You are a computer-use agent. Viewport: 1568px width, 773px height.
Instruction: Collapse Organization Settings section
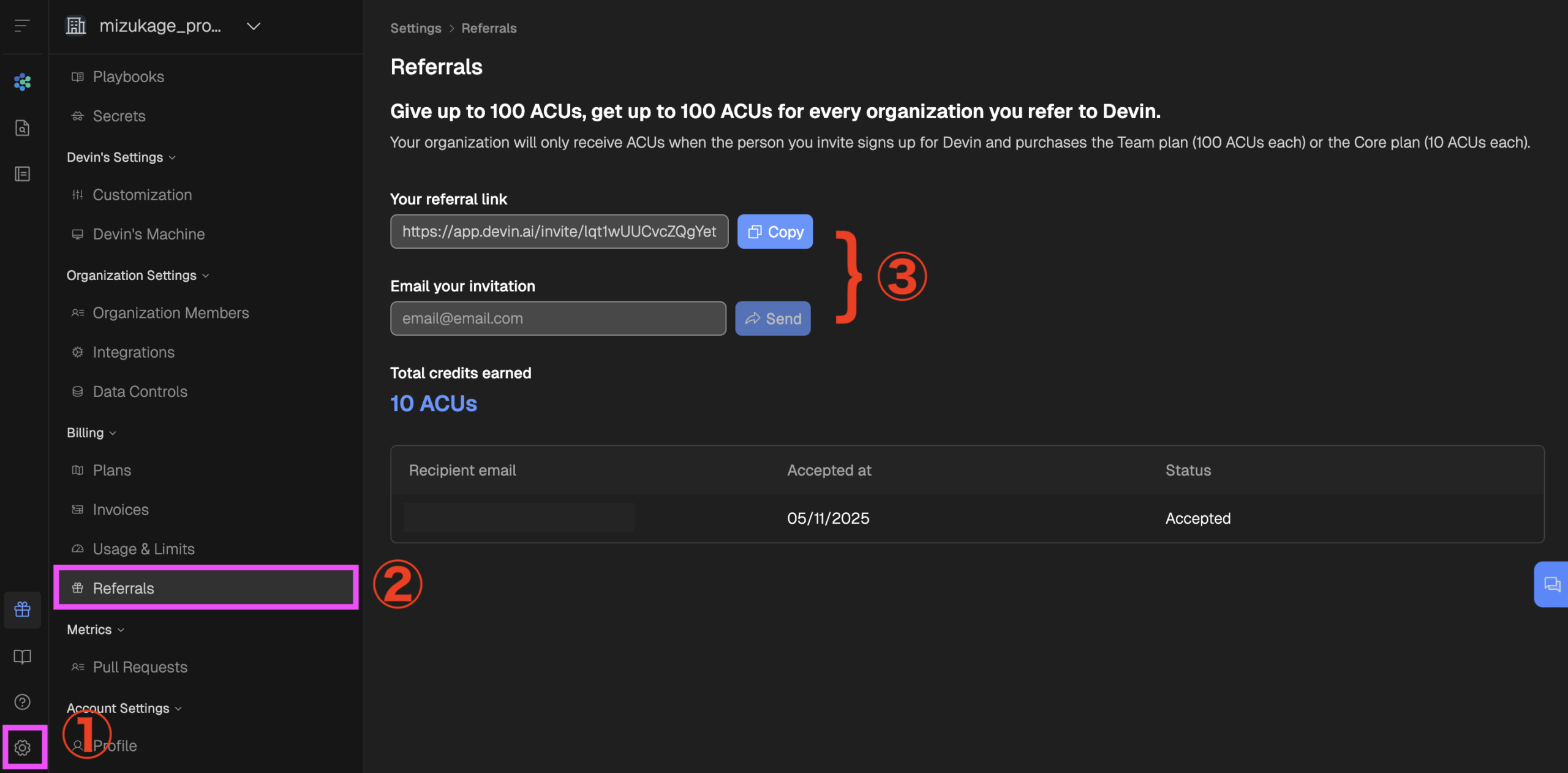click(x=138, y=276)
